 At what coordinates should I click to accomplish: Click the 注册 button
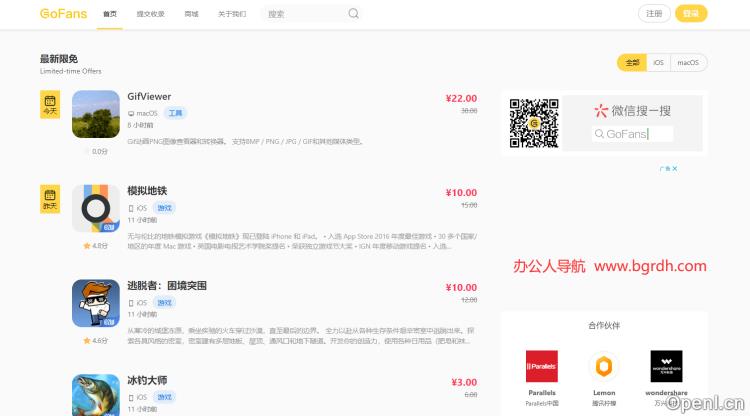point(654,14)
